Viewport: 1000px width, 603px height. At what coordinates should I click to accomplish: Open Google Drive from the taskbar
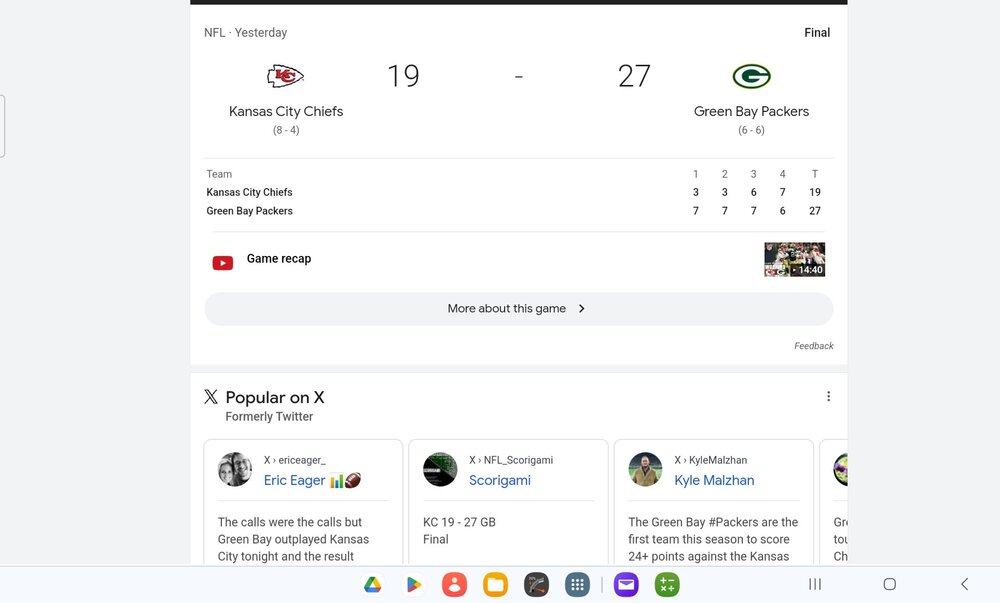[372, 585]
